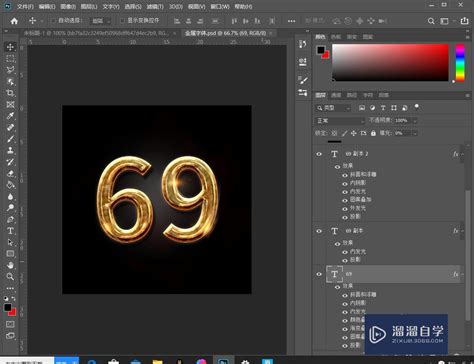Select the '69' text layer thumbnail
Viewport: 474px width, 364px height.
334,274
